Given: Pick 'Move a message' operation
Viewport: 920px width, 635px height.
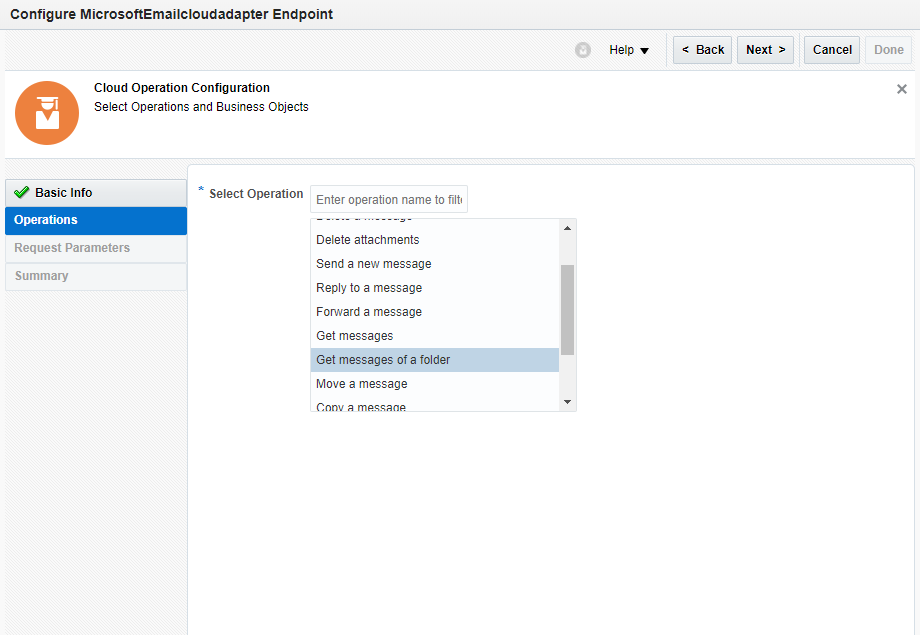Looking at the screenshot, I should pos(362,384).
